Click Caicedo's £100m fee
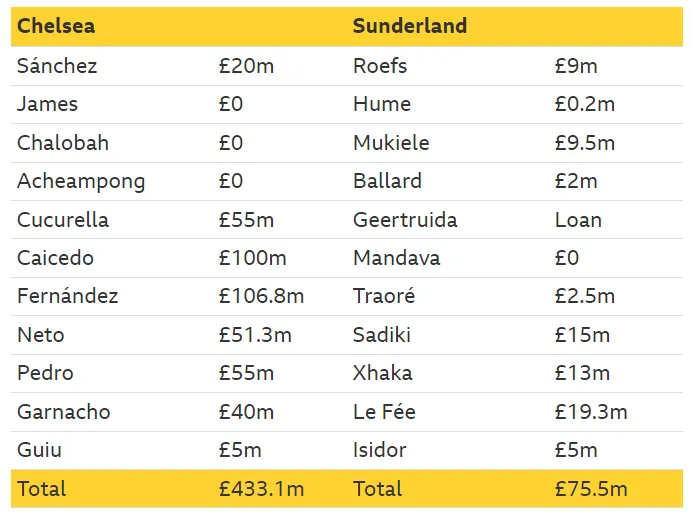 click(252, 258)
